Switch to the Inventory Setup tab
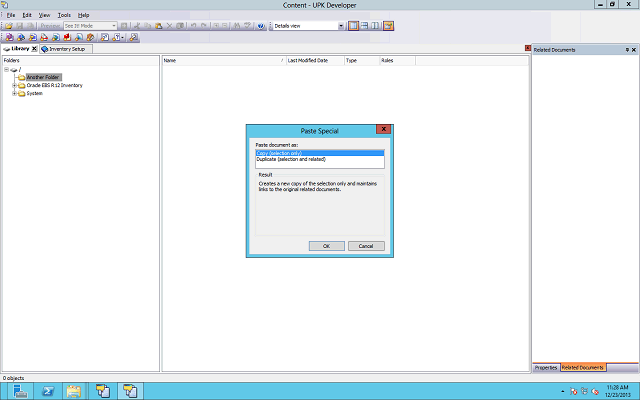The width and height of the screenshot is (640, 400). point(66,49)
